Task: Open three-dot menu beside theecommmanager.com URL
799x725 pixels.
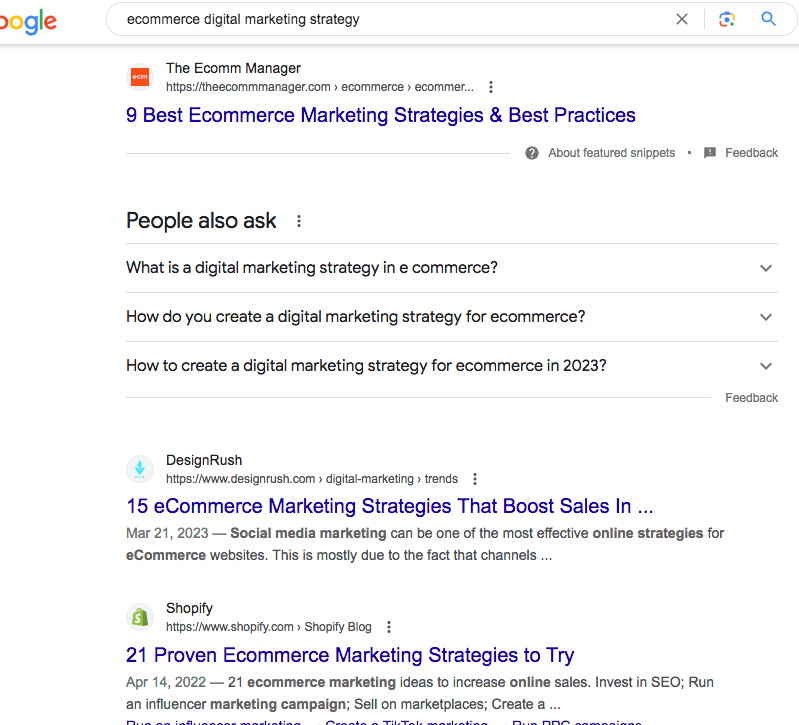Action: click(491, 87)
